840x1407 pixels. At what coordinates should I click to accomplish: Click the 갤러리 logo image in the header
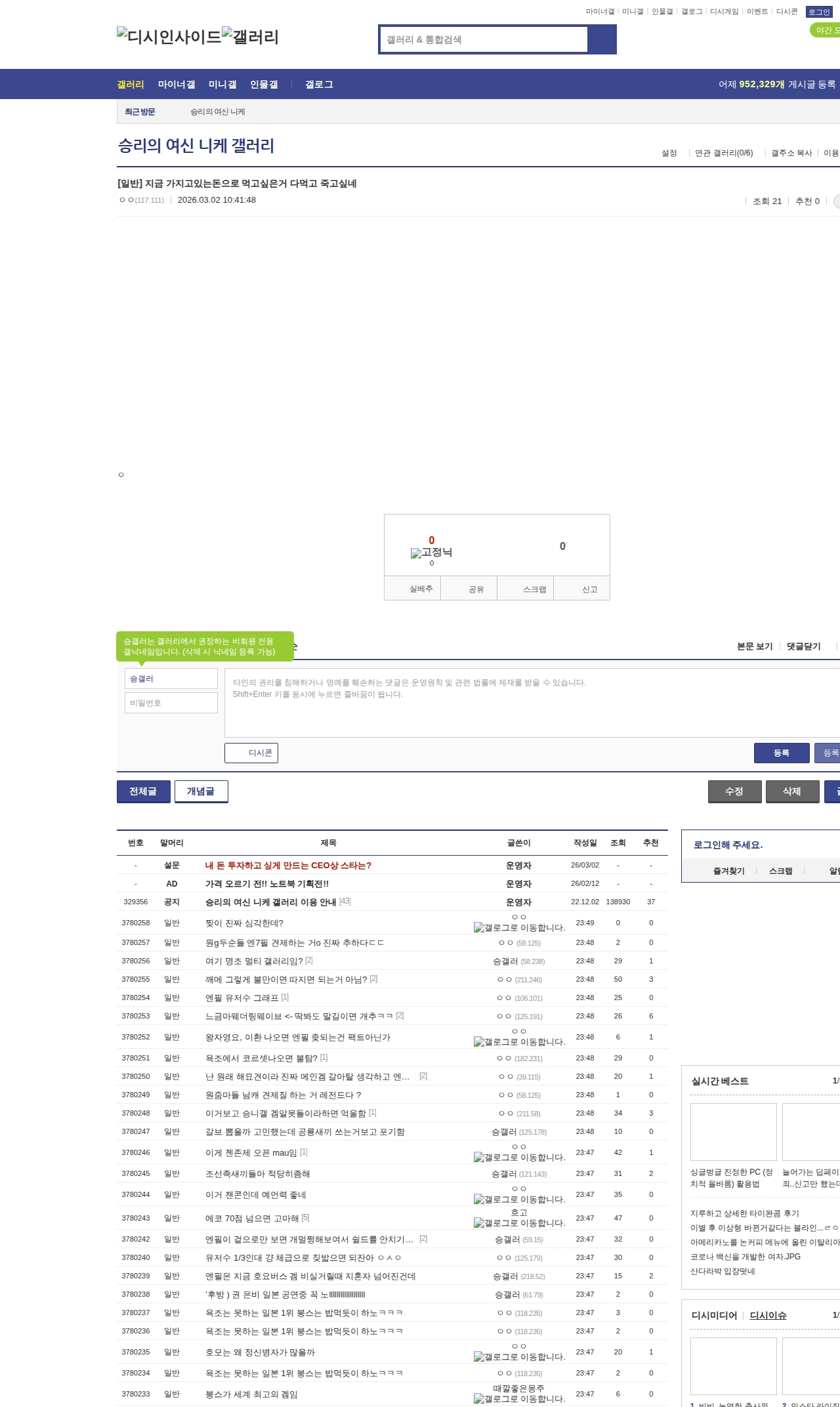[x=251, y=37]
